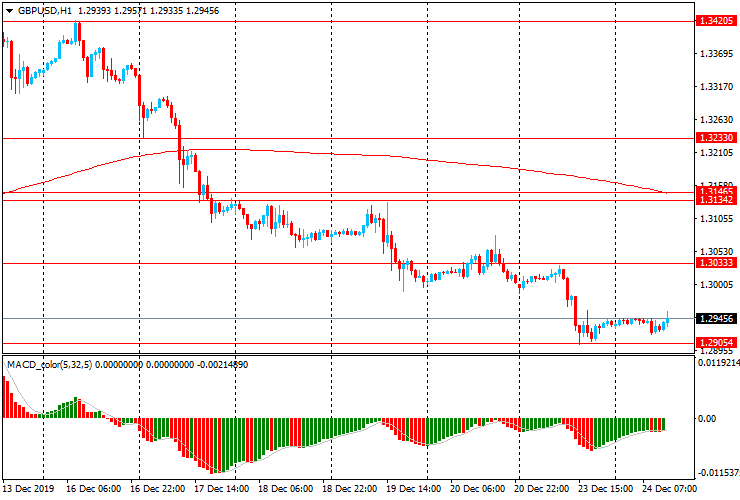Screen dimensions: 740x500
Task: Click the 23 Dec 15:00 time axis label
Action: point(606,489)
